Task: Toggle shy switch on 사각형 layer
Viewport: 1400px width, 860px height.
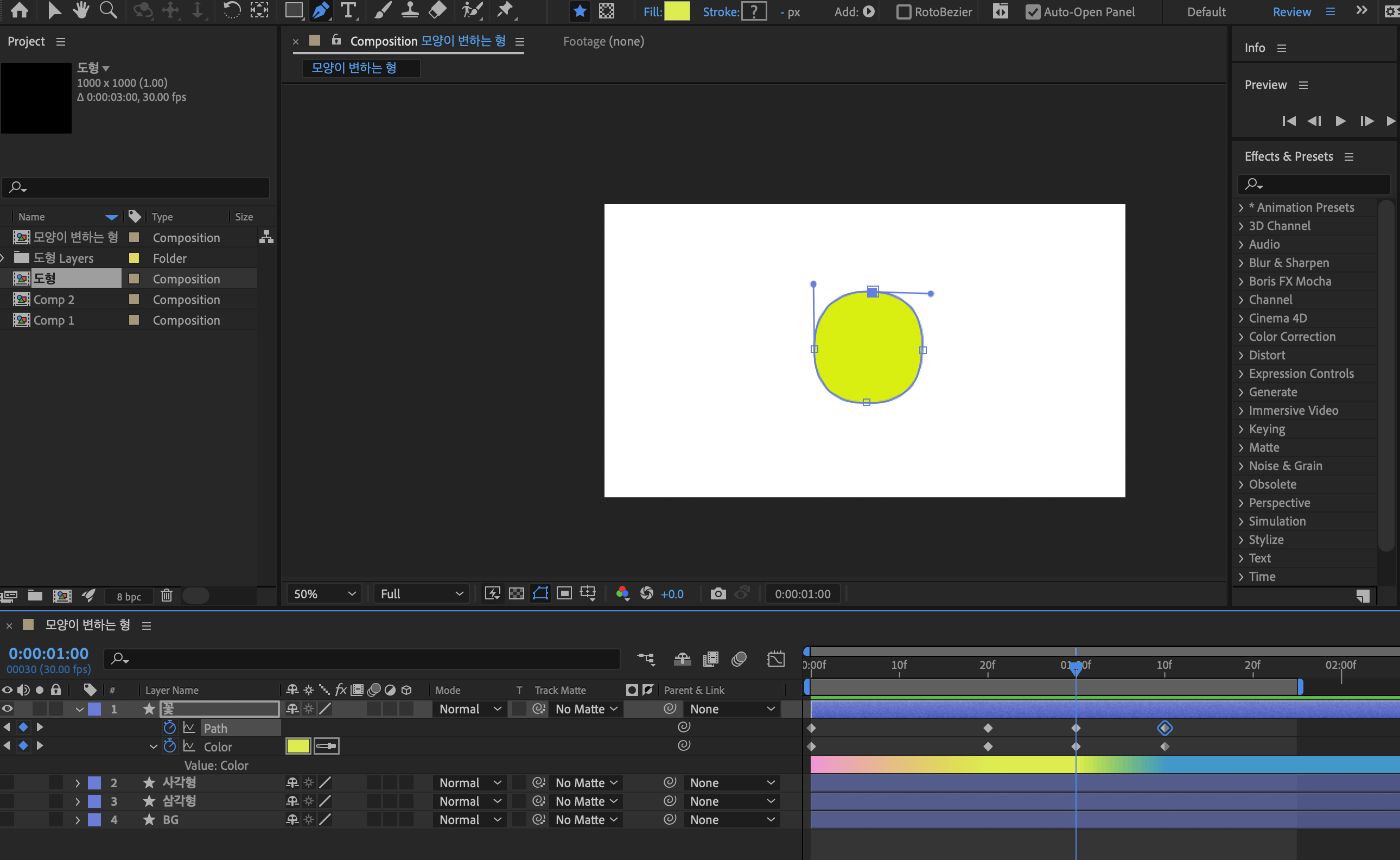Action: click(292, 783)
